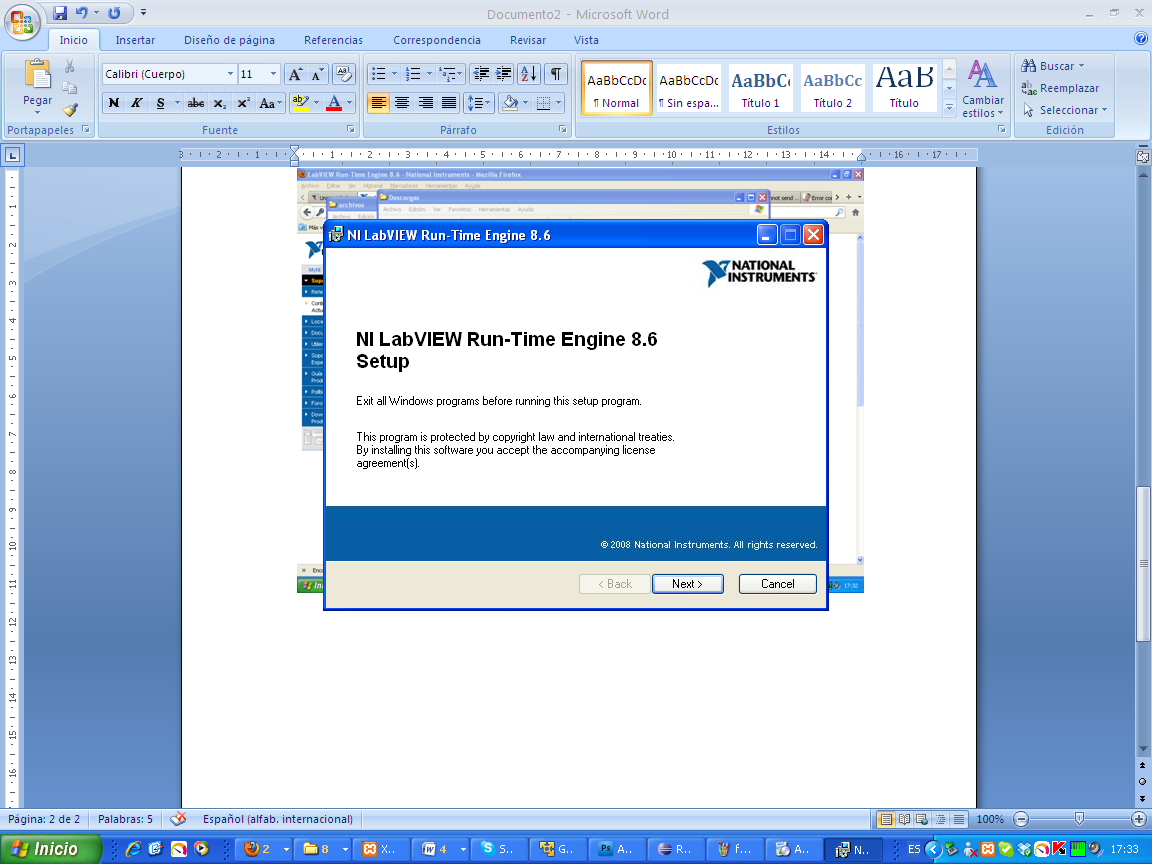Show paragraph marks (¶)
Image resolution: width=1152 pixels, height=864 pixels.
556,73
